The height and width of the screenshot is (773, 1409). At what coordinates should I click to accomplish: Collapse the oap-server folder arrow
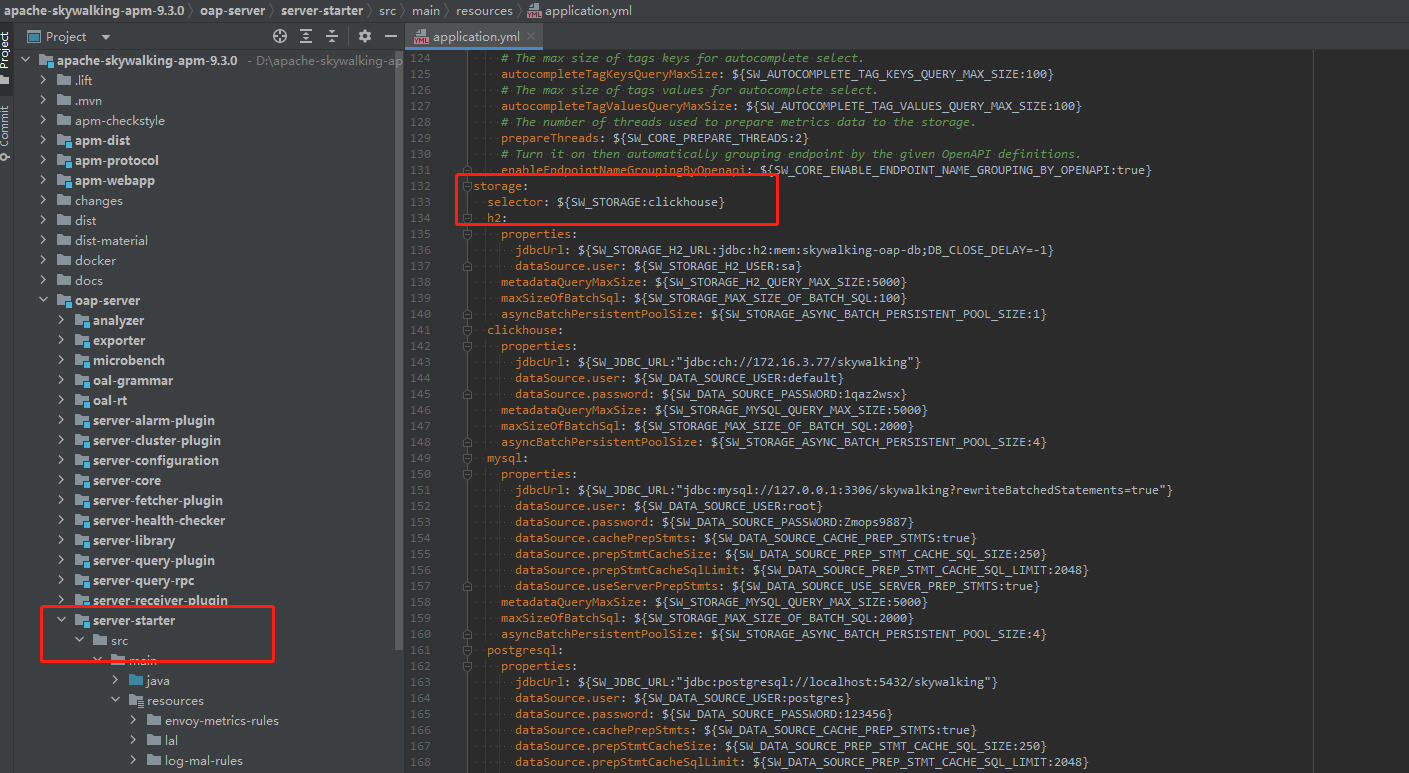click(x=44, y=300)
